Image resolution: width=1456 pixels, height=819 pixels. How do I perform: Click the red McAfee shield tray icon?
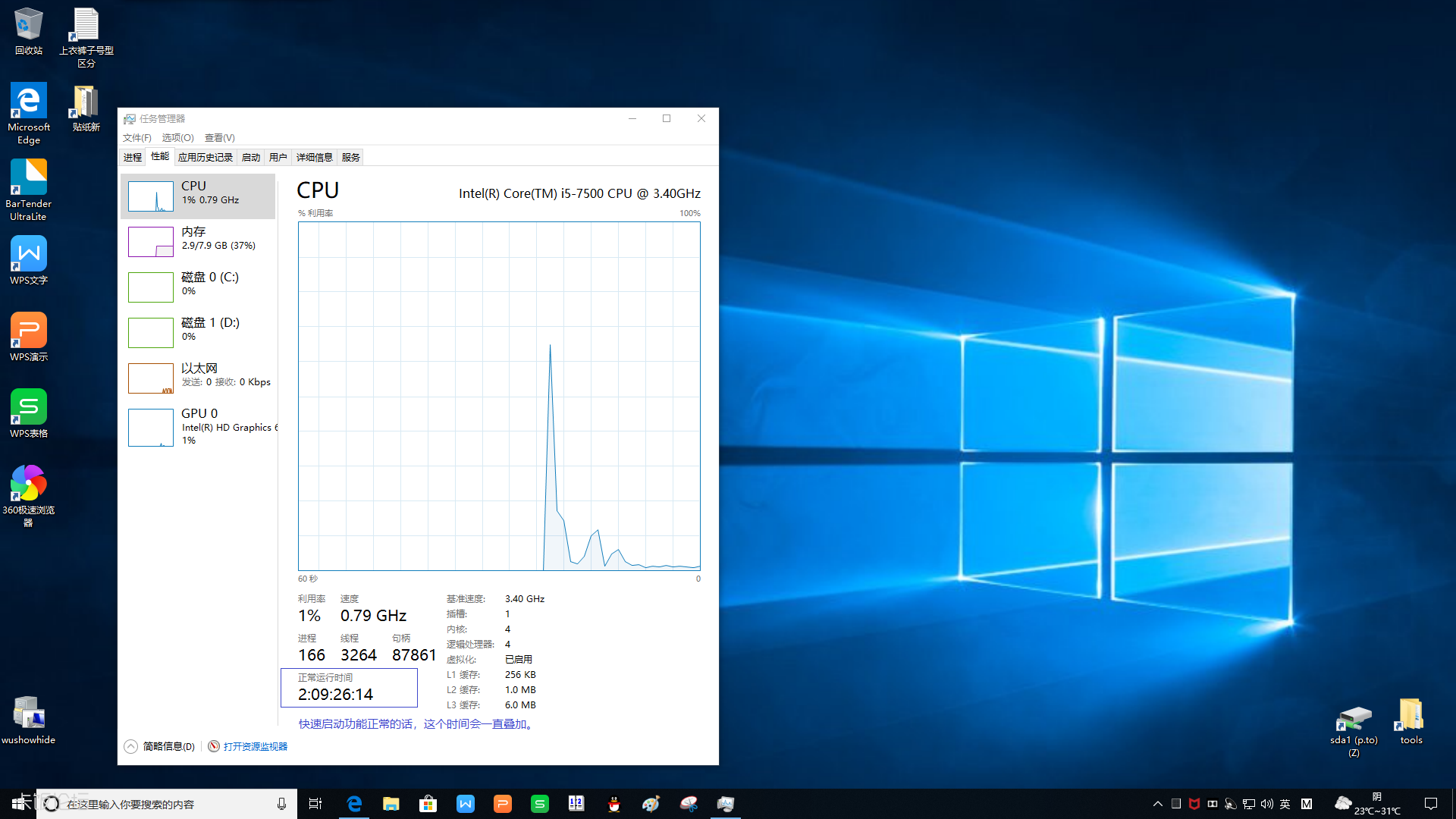(1194, 804)
